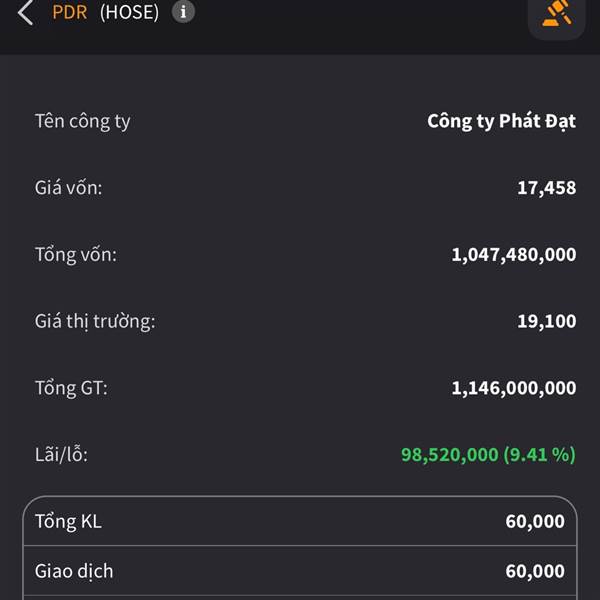This screenshot has height=600, width=600.
Task: Tap the Giá vốn value 17,458
Action: [x=546, y=188]
